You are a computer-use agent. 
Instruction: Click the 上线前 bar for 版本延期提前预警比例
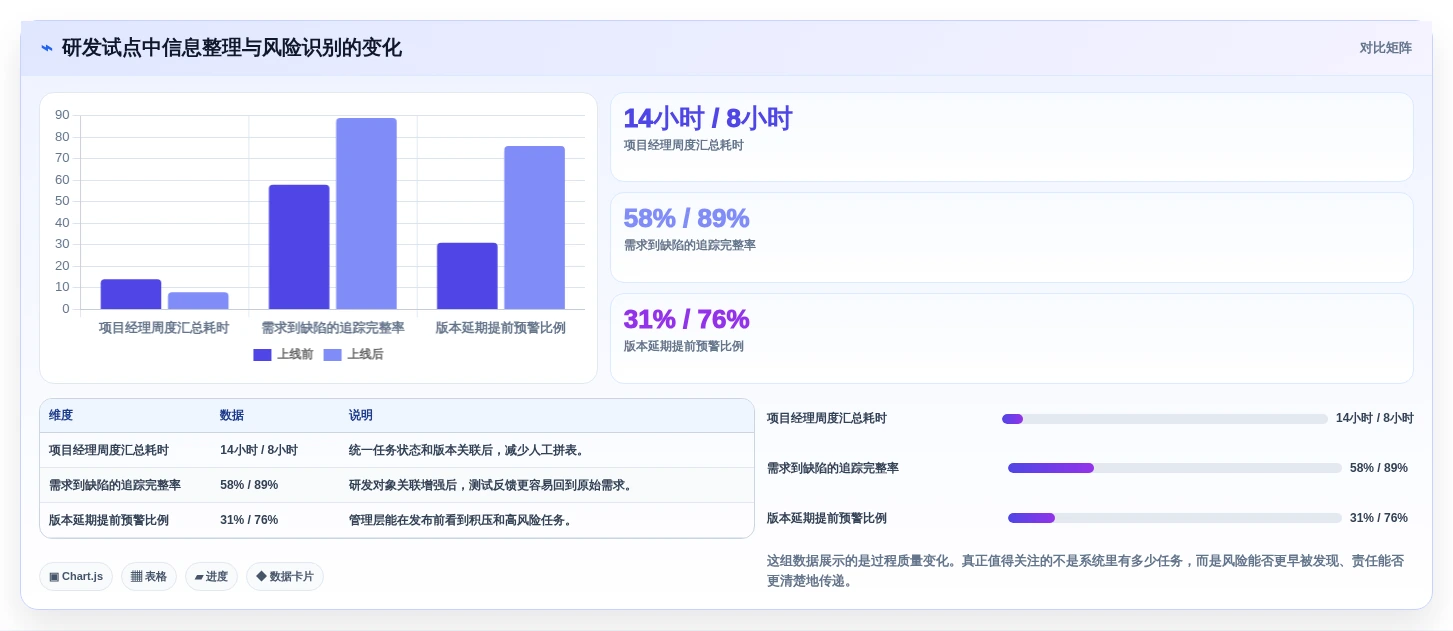coord(467,276)
